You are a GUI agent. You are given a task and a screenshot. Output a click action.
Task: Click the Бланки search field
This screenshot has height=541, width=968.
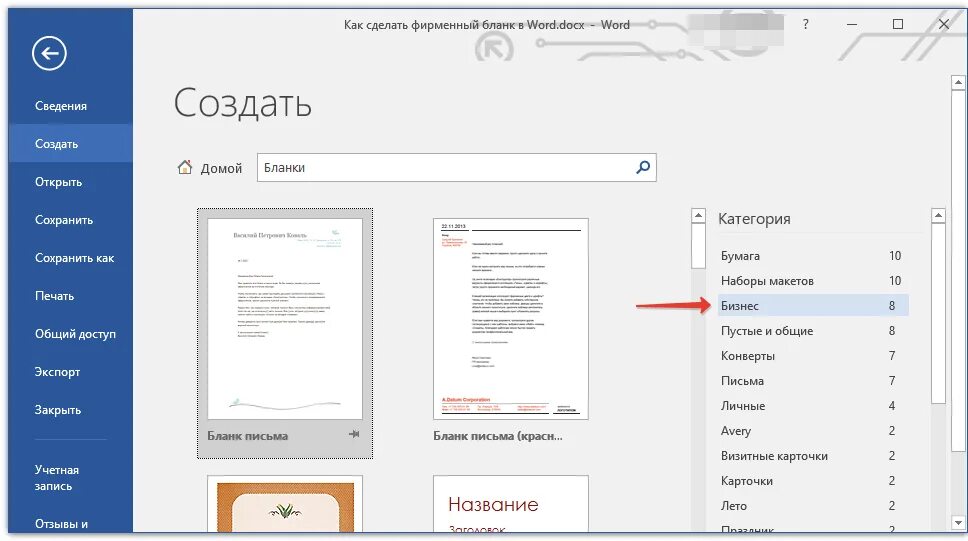[456, 167]
